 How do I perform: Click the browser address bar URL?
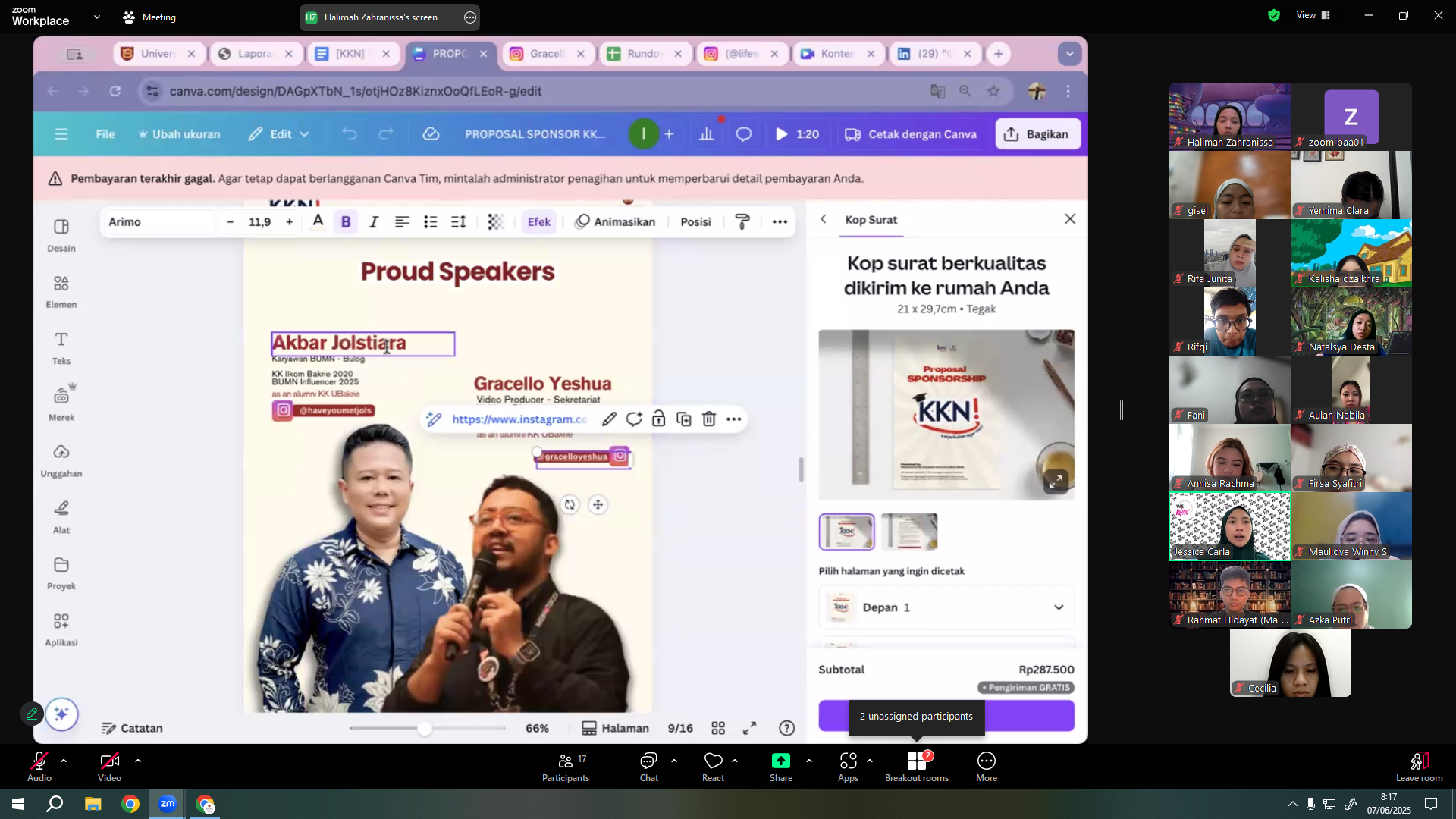(x=355, y=91)
